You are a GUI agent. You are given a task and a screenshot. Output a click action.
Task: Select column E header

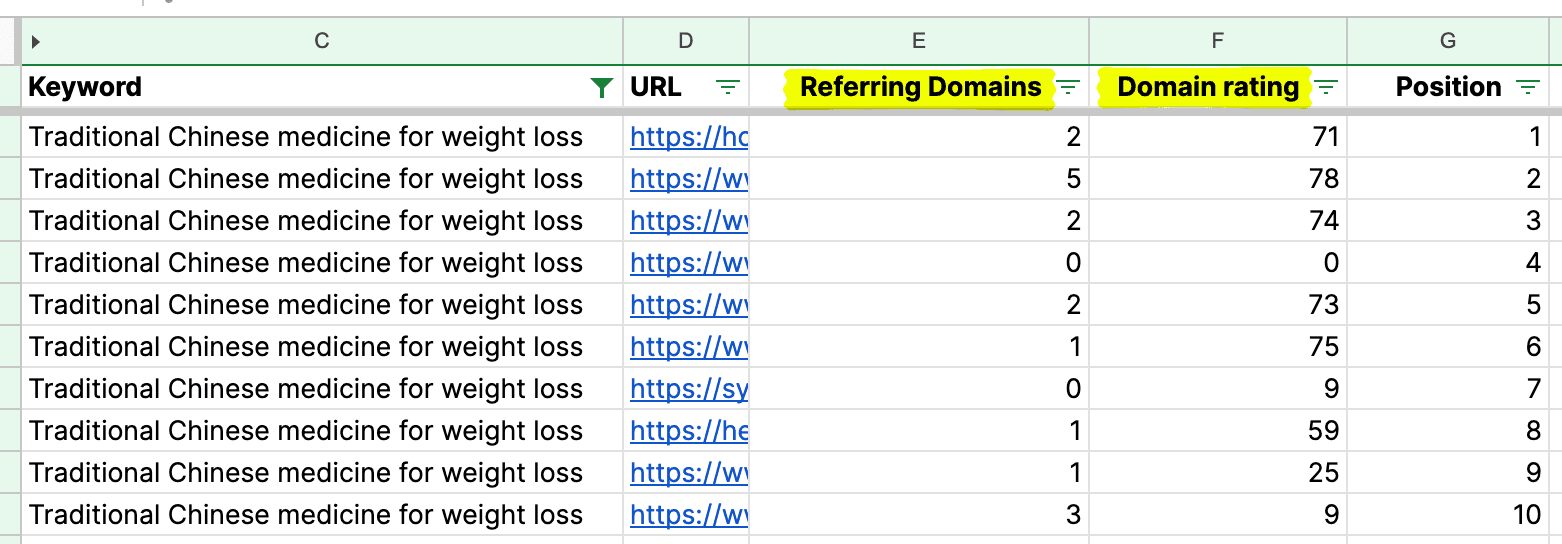[x=918, y=41]
